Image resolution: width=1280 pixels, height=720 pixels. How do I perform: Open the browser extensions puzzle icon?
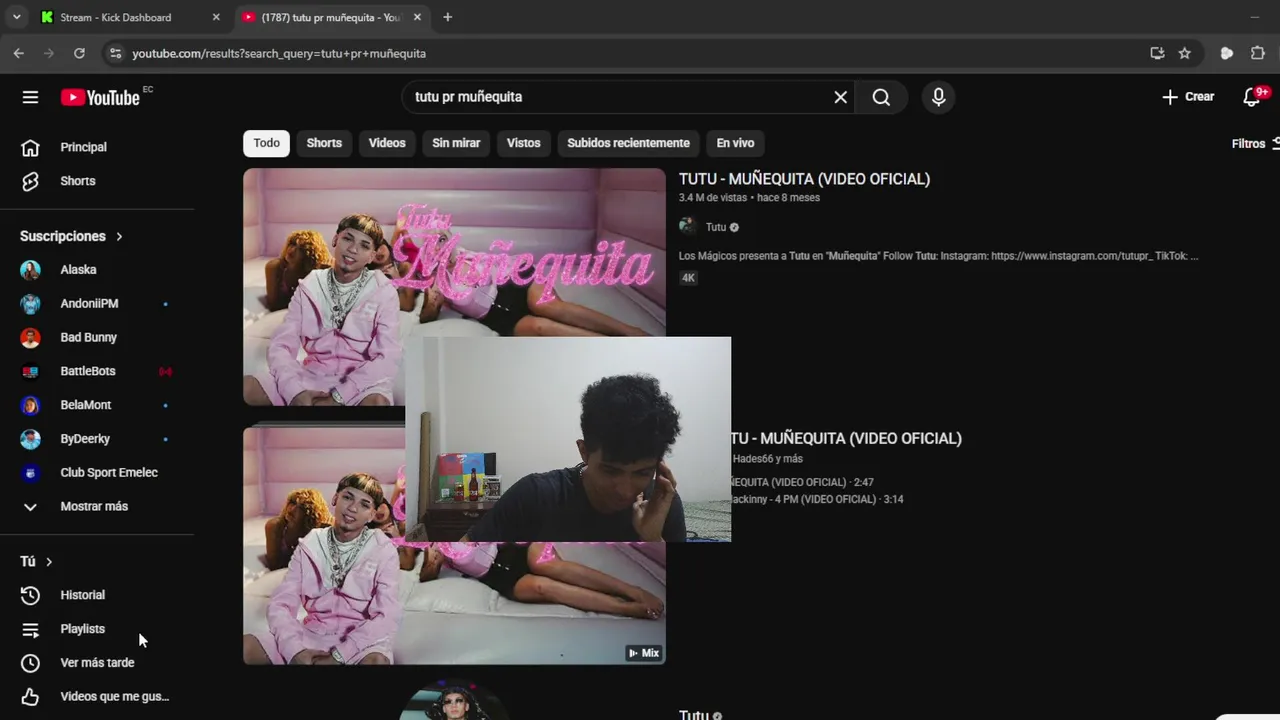click(x=1258, y=53)
